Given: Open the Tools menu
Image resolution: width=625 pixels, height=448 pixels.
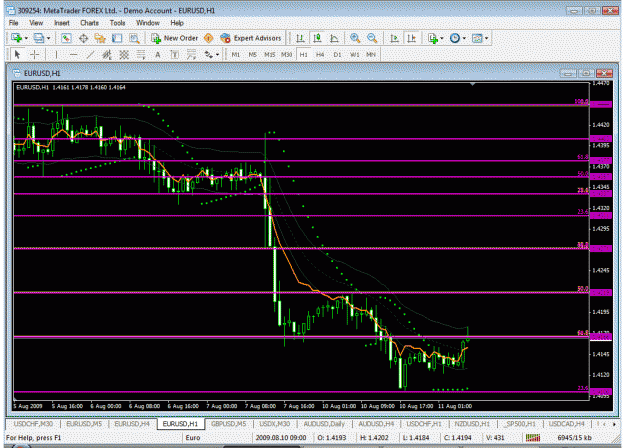Looking at the screenshot, I should [117, 23].
